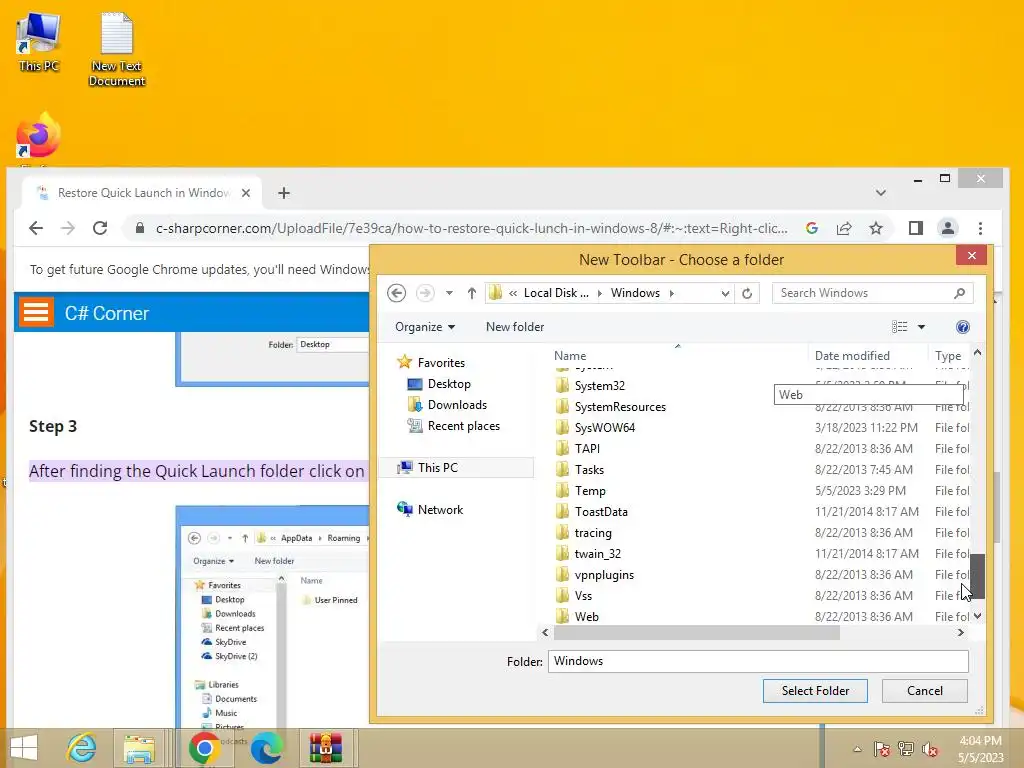
Task: Click the file list vertical scrollbar thumb
Action: [x=977, y=576]
